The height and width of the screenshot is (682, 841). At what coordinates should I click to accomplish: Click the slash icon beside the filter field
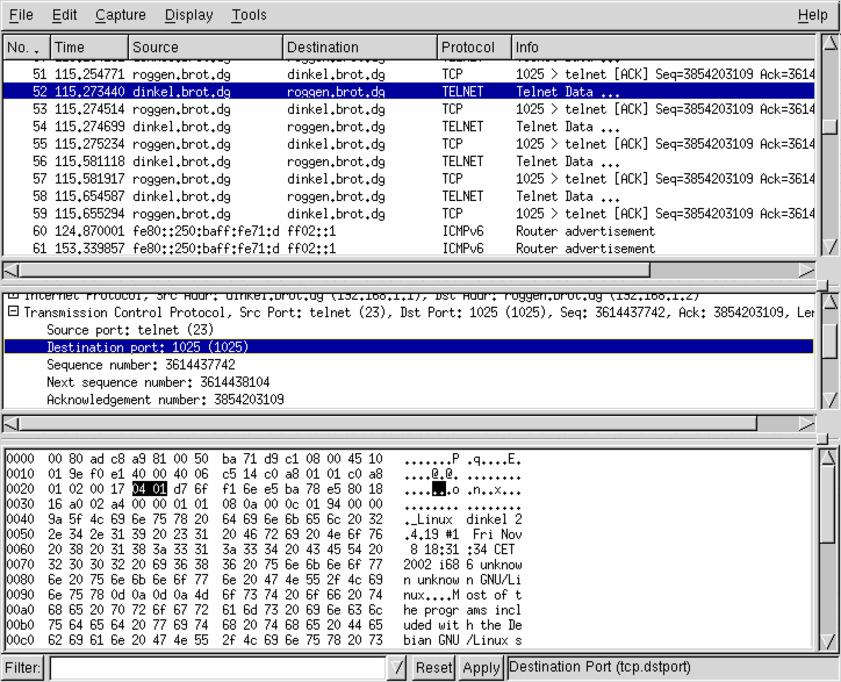pos(399,667)
